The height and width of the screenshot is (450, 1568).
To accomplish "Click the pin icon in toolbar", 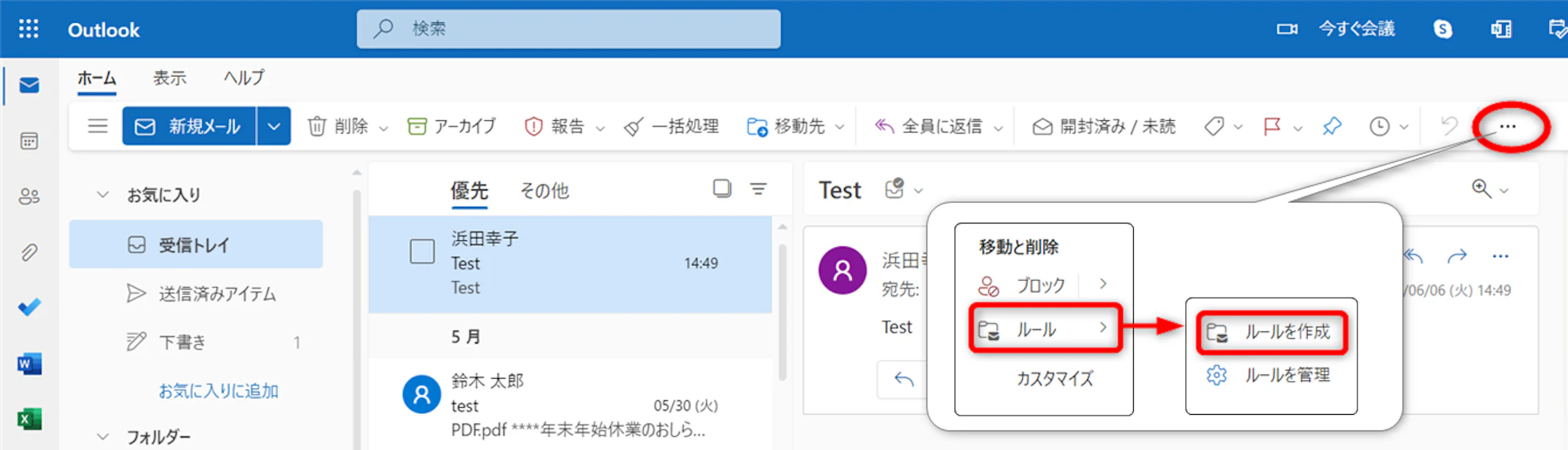I will tap(1332, 126).
